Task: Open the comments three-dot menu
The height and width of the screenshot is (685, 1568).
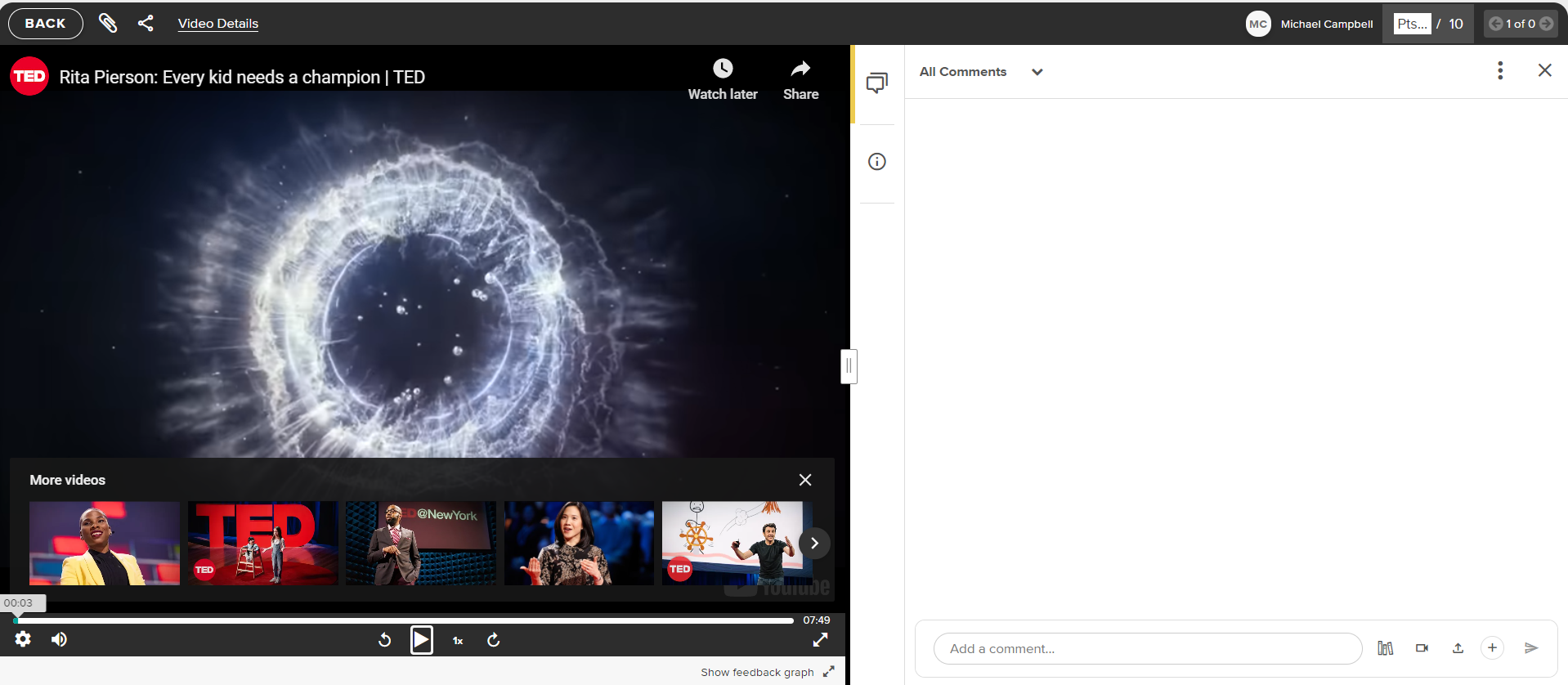Action: (x=1500, y=70)
